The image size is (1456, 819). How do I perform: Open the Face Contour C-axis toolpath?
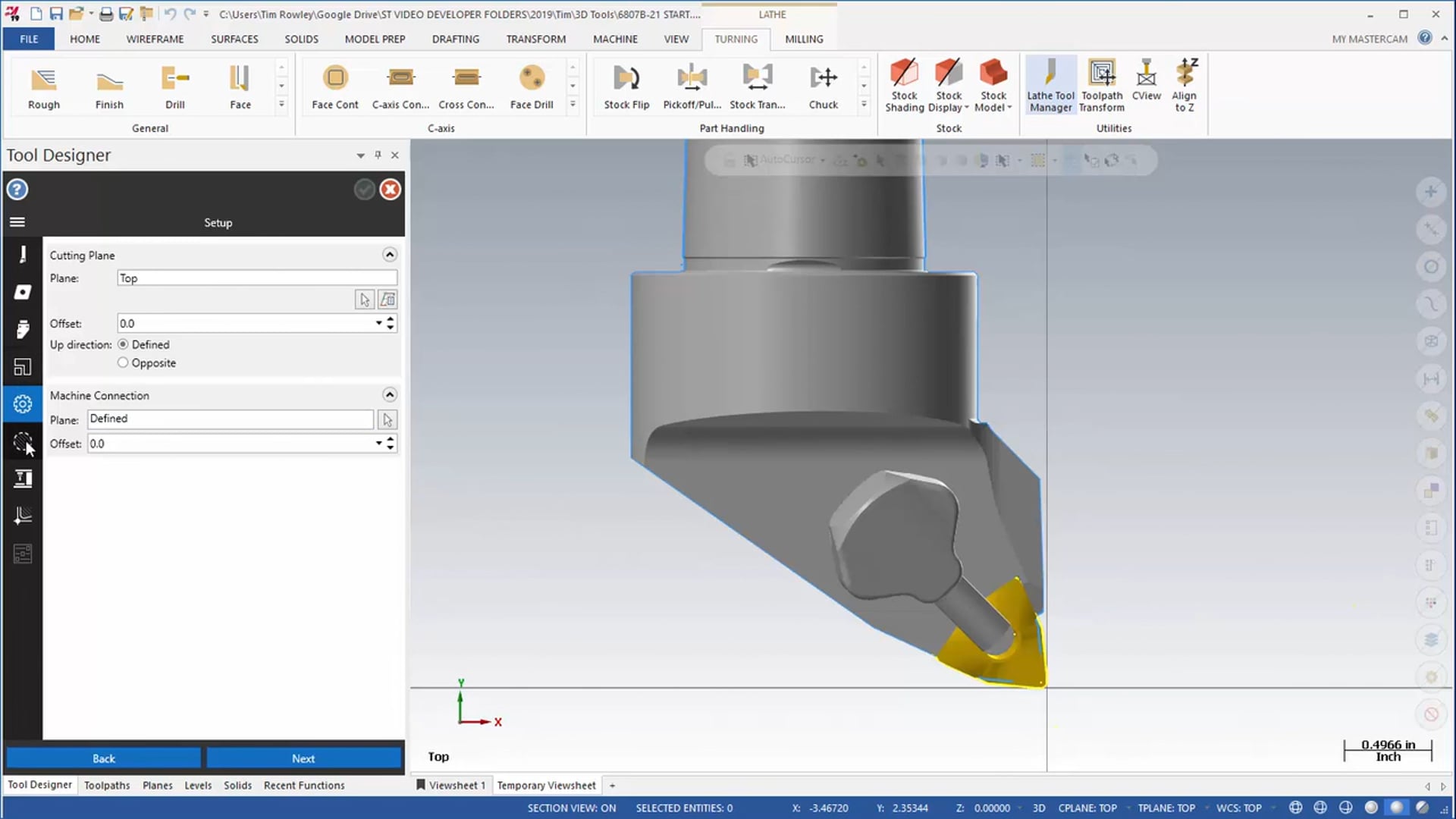click(335, 87)
